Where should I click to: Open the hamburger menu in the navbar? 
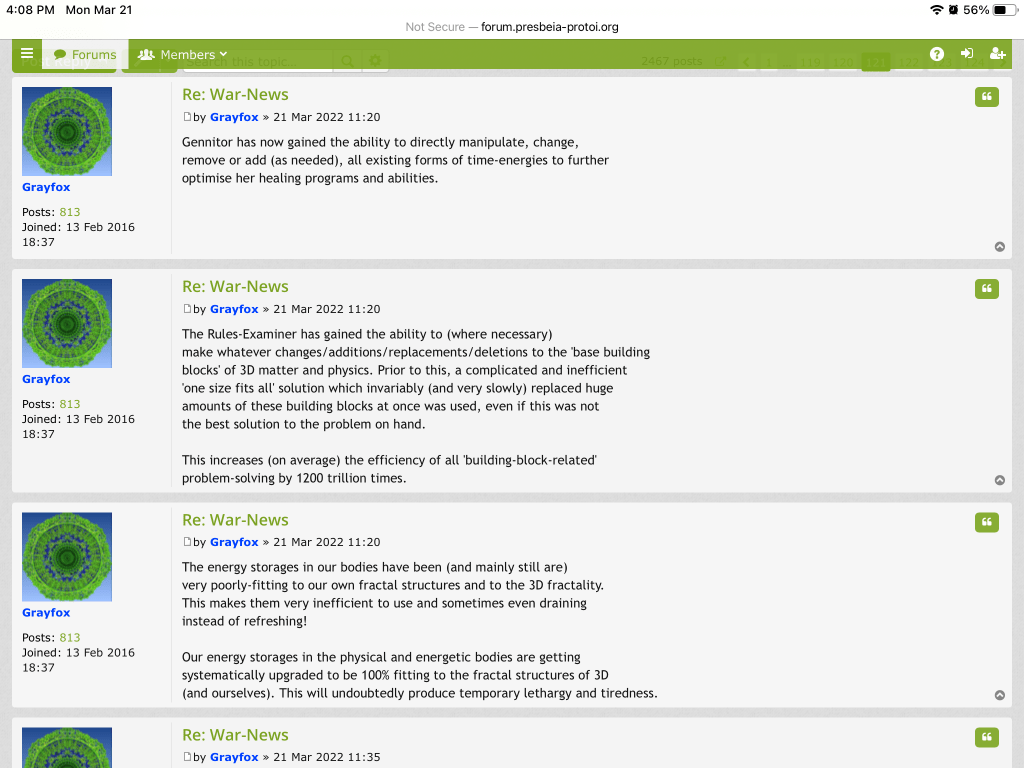tap(27, 54)
